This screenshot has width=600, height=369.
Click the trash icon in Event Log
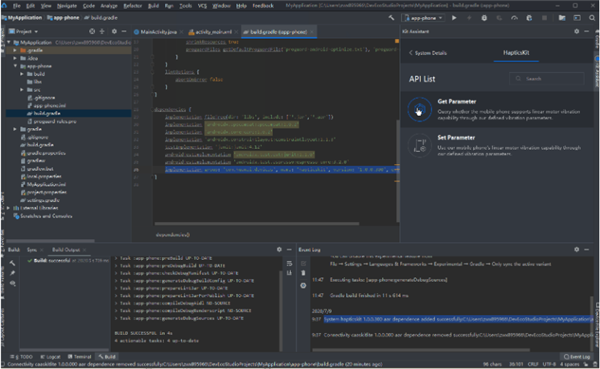click(303, 273)
